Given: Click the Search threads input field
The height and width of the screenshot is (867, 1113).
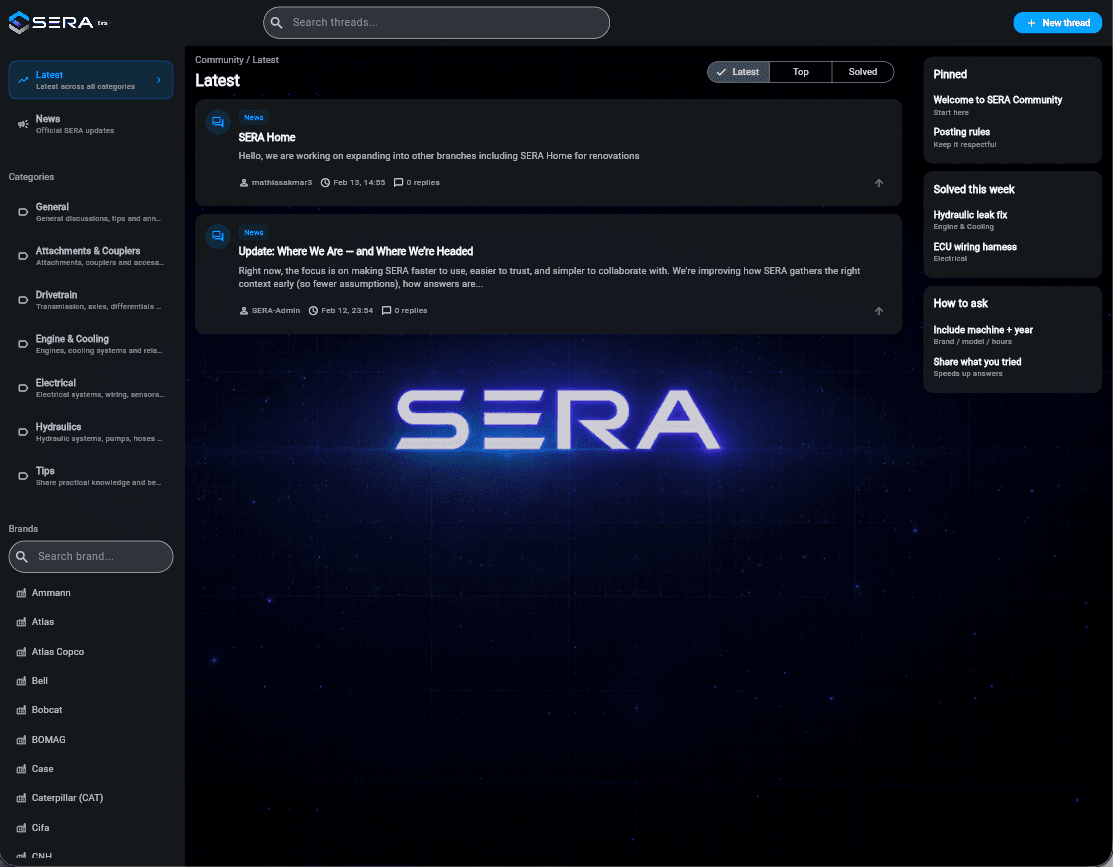Looking at the screenshot, I should click(436, 22).
